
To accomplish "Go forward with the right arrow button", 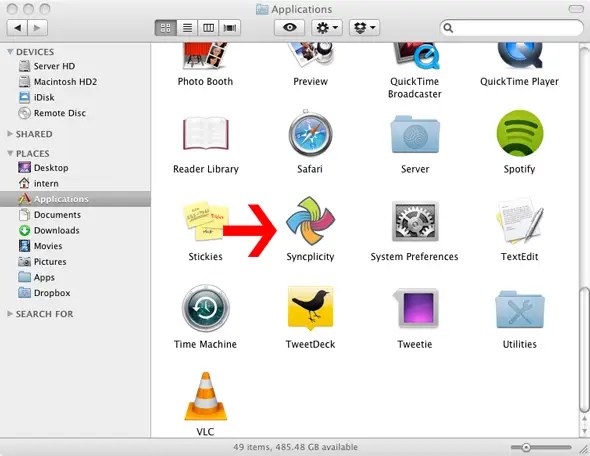I will (37, 27).
